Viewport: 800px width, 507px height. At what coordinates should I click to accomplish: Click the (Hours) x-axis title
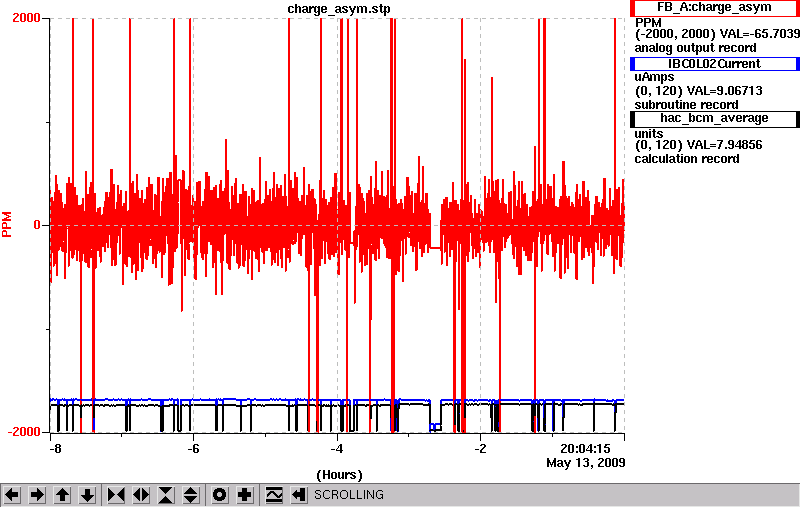[339, 475]
